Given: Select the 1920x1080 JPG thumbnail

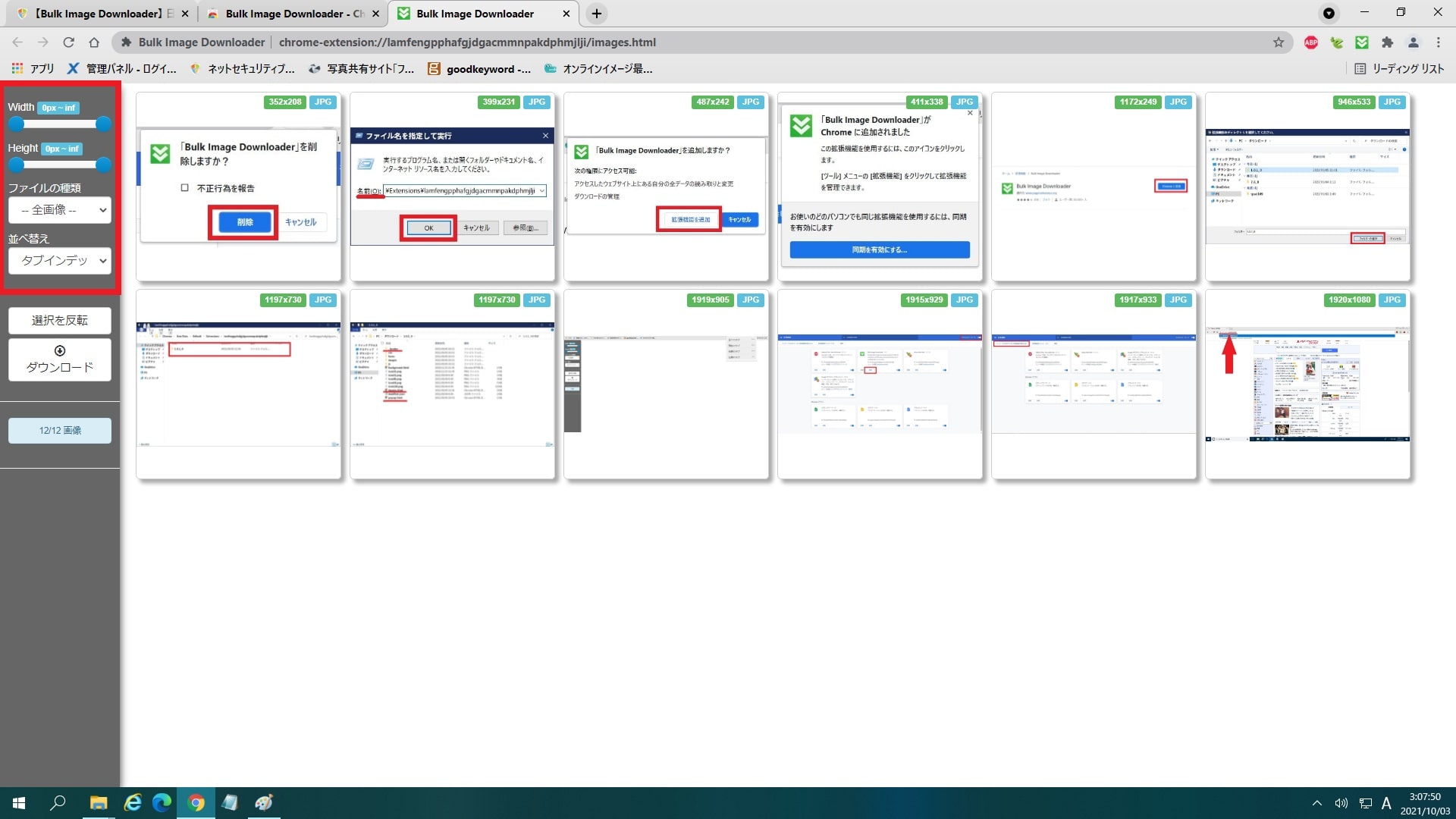Looking at the screenshot, I should point(1307,384).
